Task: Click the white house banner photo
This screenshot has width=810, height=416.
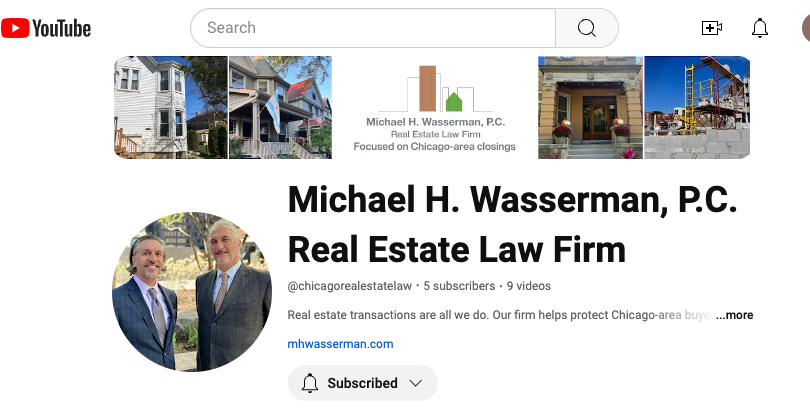Action: pos(170,107)
